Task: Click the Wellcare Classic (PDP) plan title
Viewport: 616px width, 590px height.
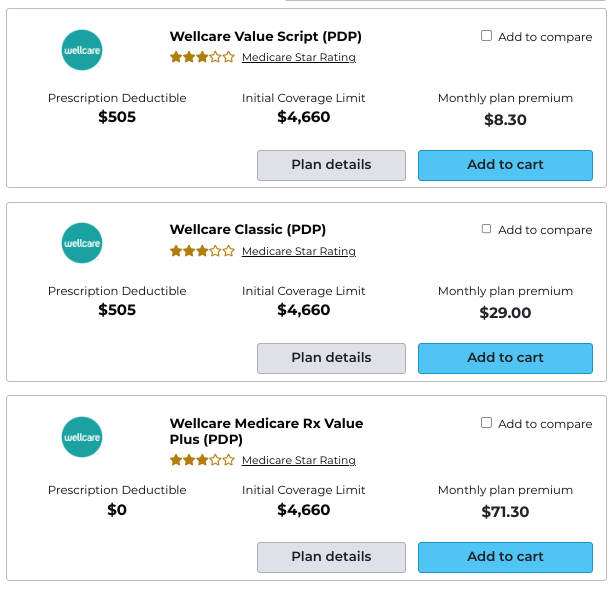Action: pos(248,229)
